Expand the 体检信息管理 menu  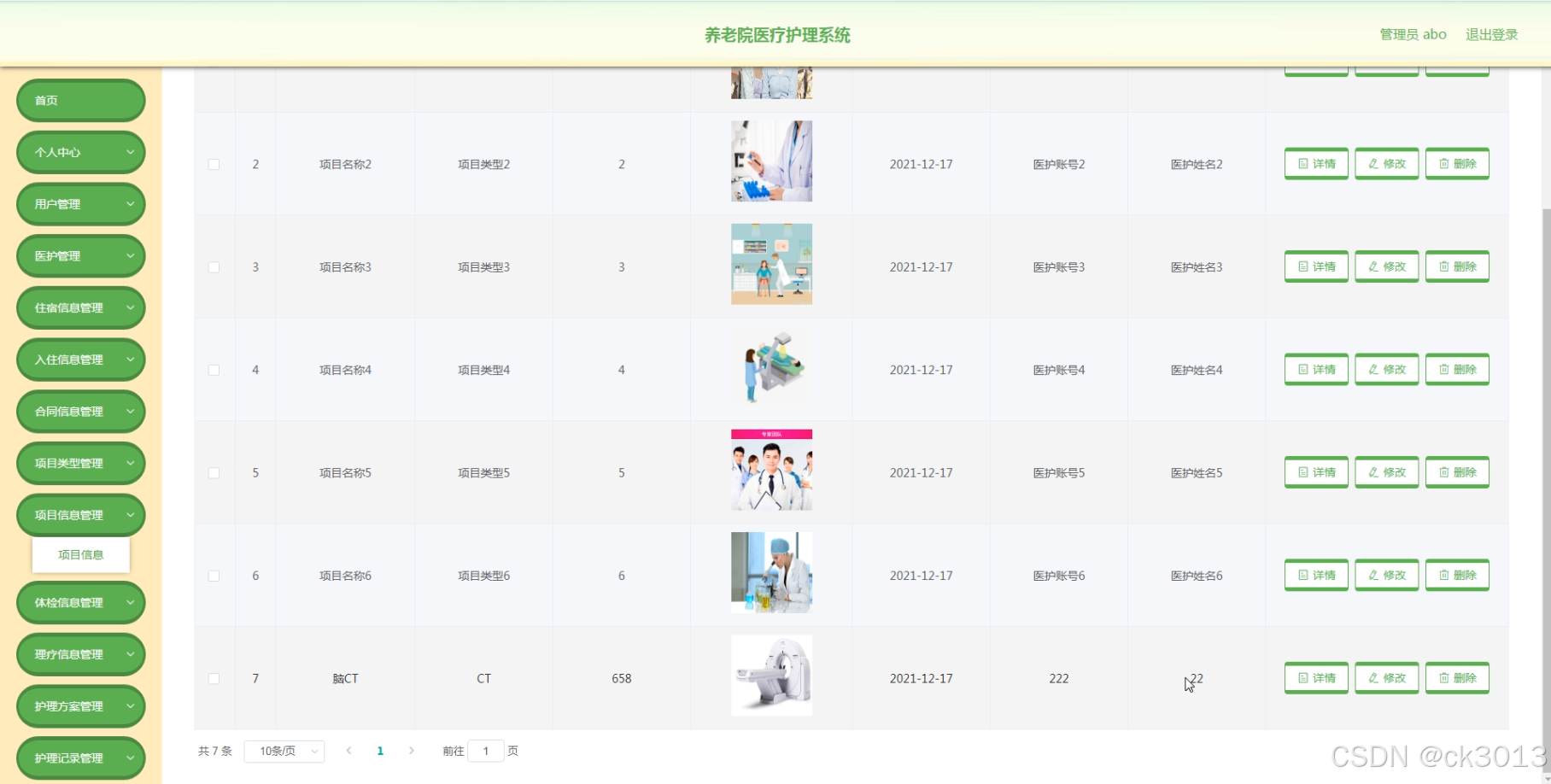[81, 603]
